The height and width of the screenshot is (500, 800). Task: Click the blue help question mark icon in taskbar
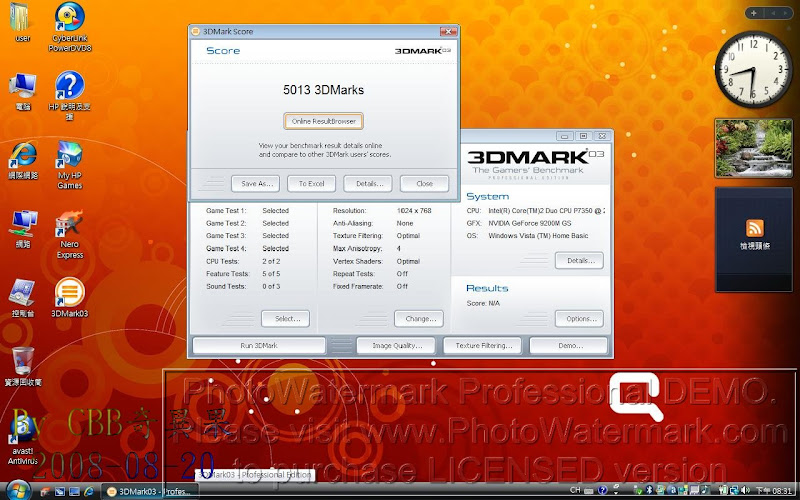point(602,490)
